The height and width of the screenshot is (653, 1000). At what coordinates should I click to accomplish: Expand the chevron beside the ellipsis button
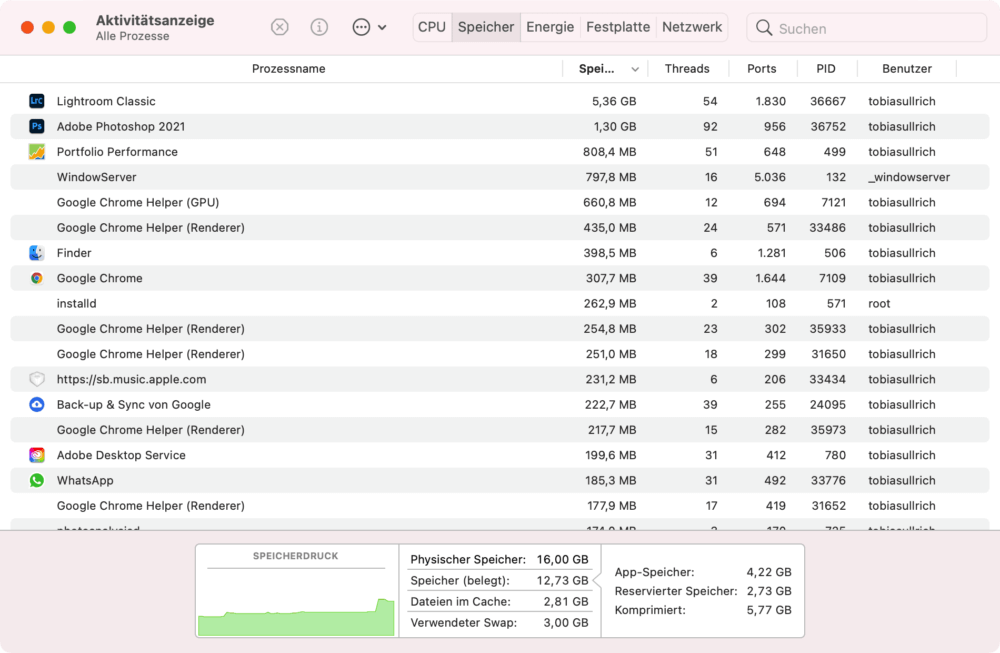pos(382,27)
